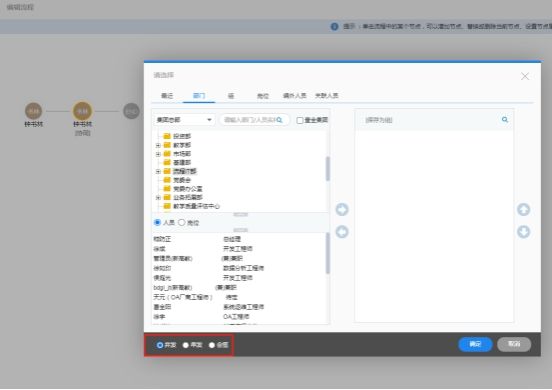Click the folder icon of 党委会
The width and height of the screenshot is (552, 390).
click(167, 180)
